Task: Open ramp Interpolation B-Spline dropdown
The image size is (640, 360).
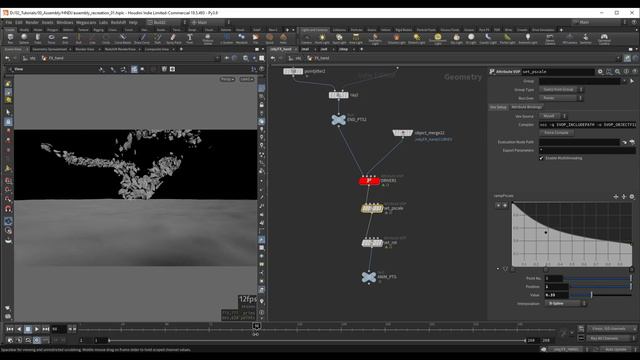Action: 566,304
